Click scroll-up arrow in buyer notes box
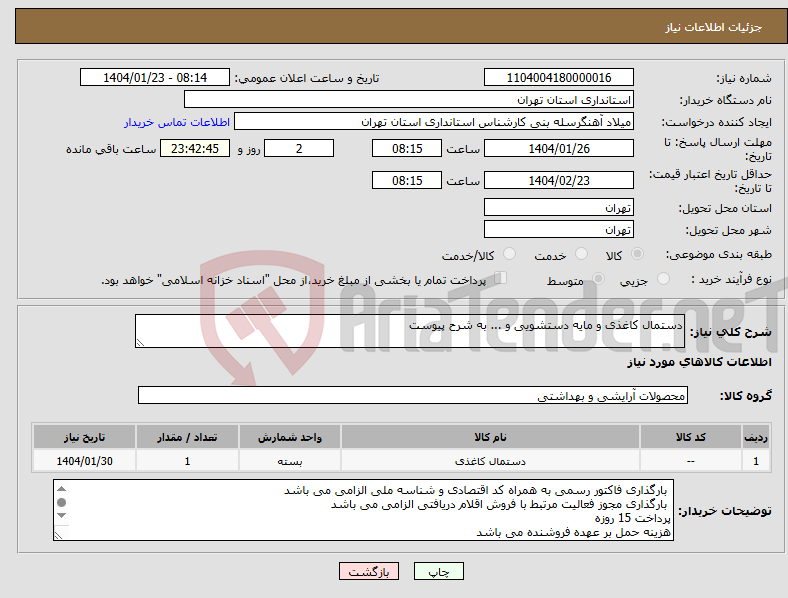788x598 pixels. [61, 489]
